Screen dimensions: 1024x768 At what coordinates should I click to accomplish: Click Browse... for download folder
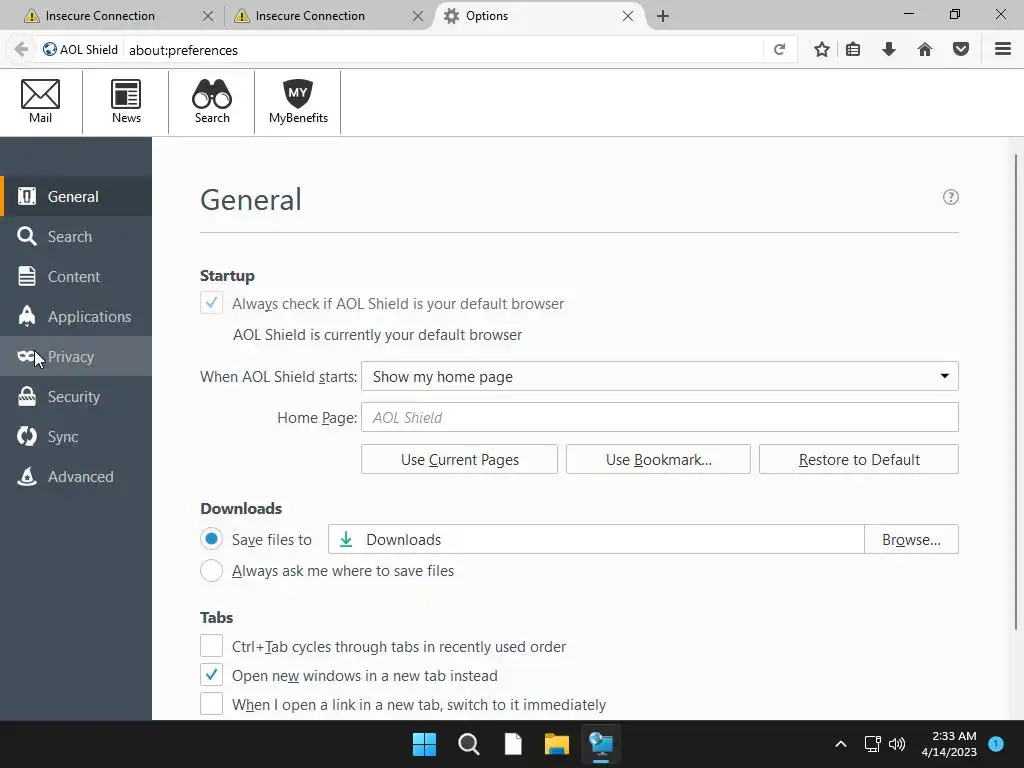point(911,539)
